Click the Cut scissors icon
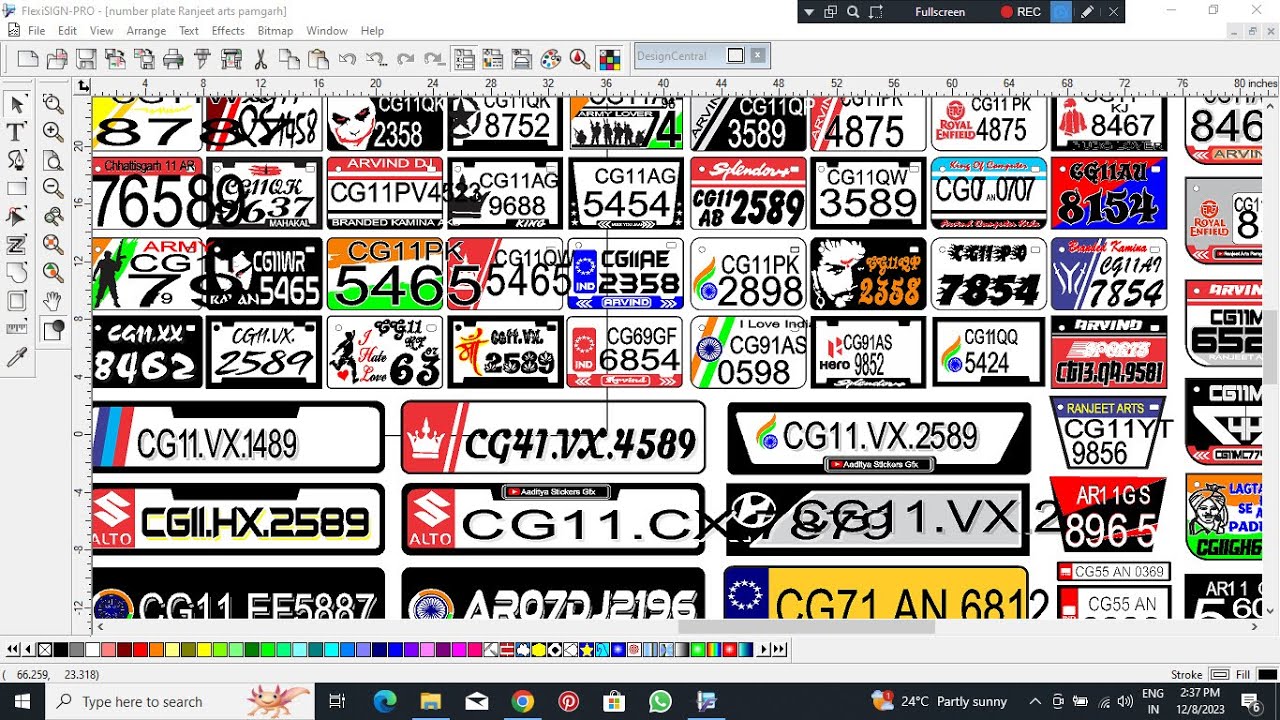The image size is (1280, 720). point(260,58)
